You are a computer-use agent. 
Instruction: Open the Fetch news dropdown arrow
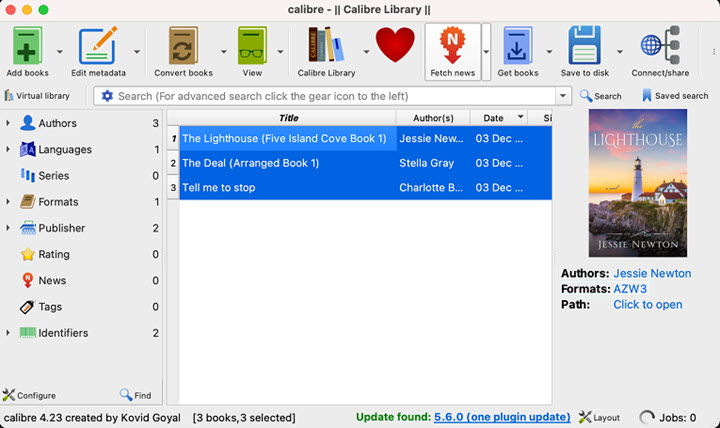[x=486, y=51]
